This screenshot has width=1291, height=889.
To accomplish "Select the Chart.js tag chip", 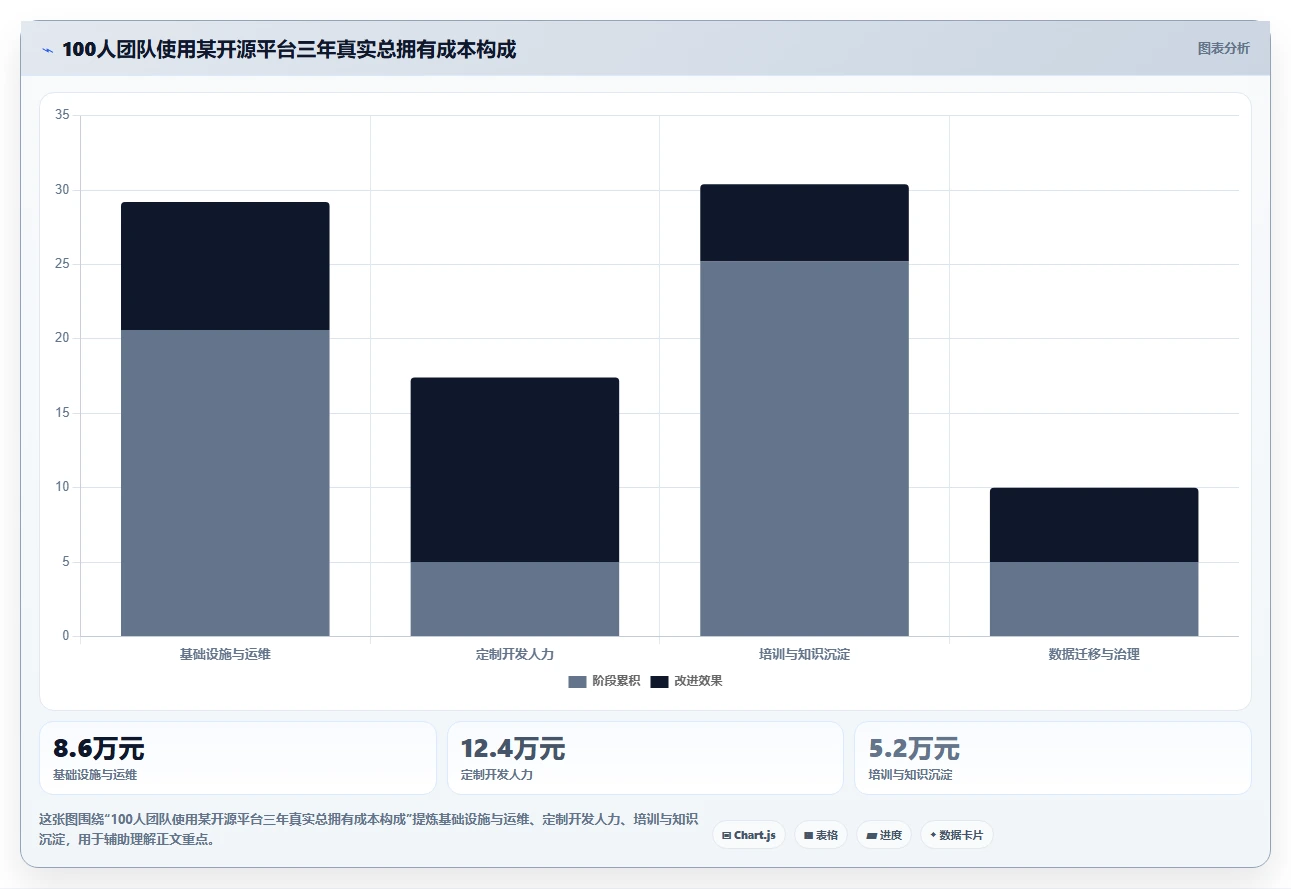I will point(749,835).
